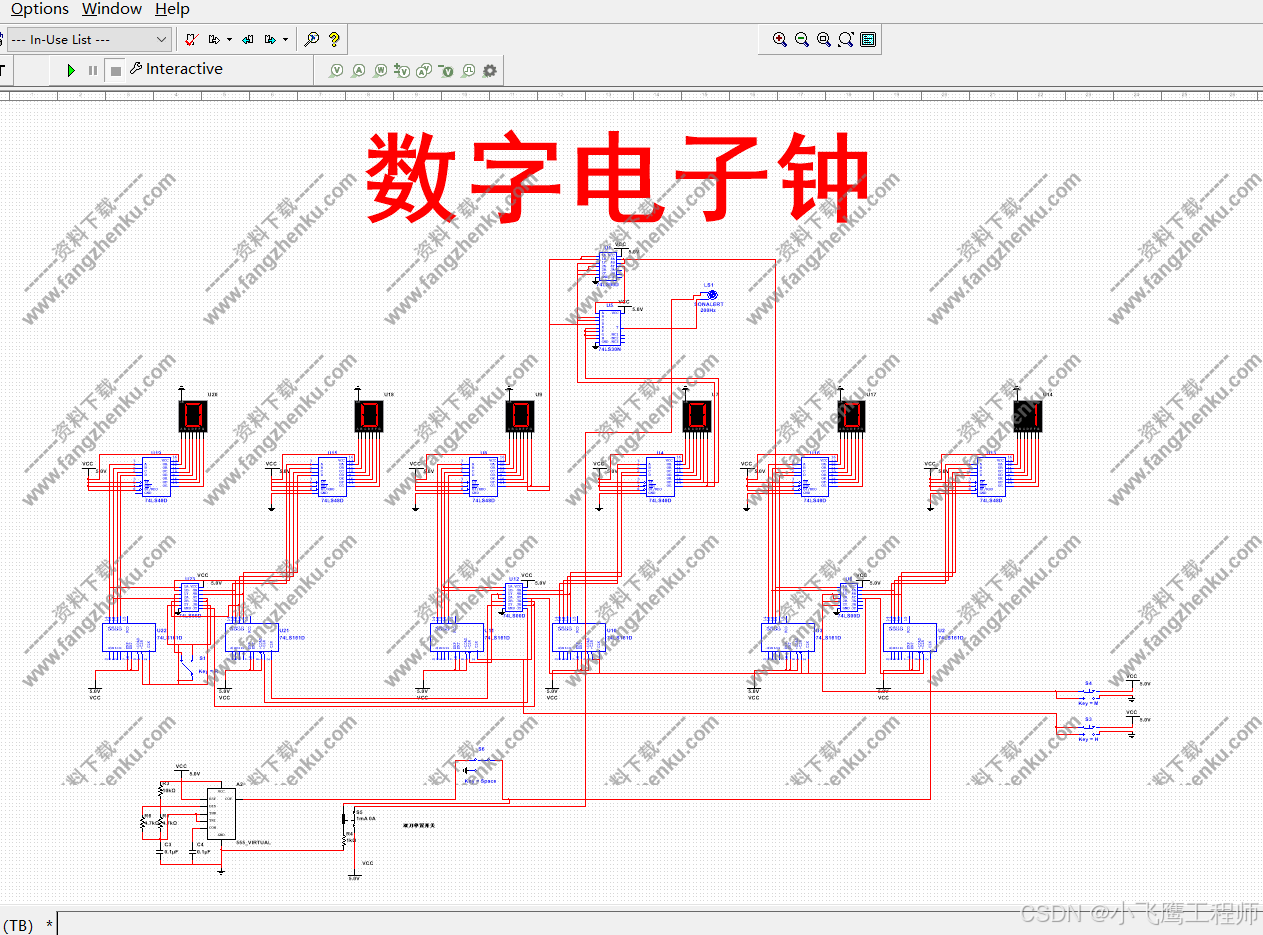Zoom in on the schematic

(780, 39)
